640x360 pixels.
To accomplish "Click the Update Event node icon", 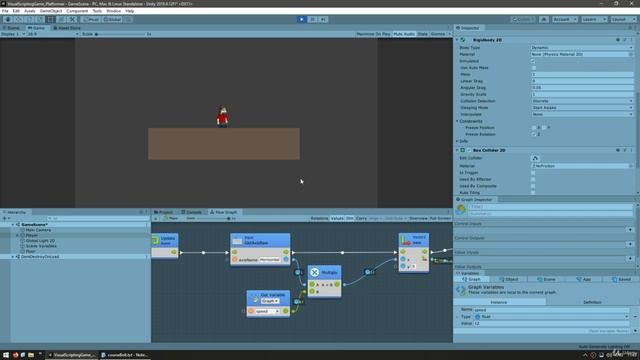I will pos(156,240).
